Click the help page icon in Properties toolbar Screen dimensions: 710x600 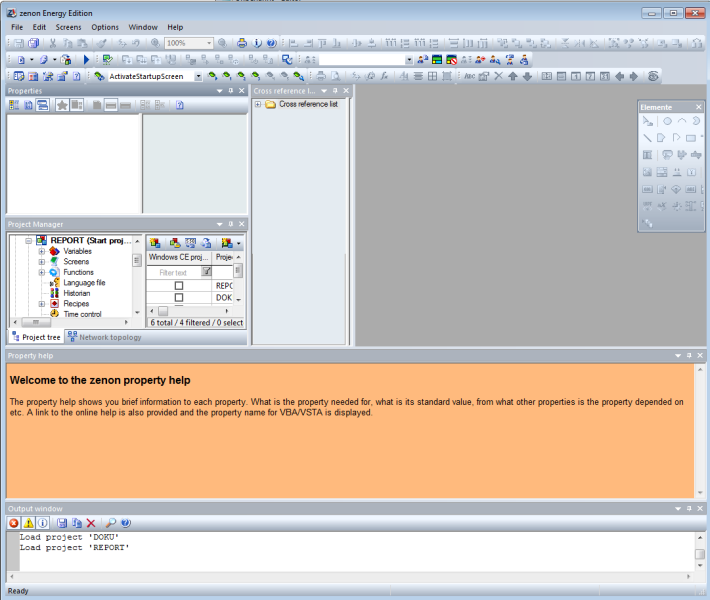[x=180, y=106]
